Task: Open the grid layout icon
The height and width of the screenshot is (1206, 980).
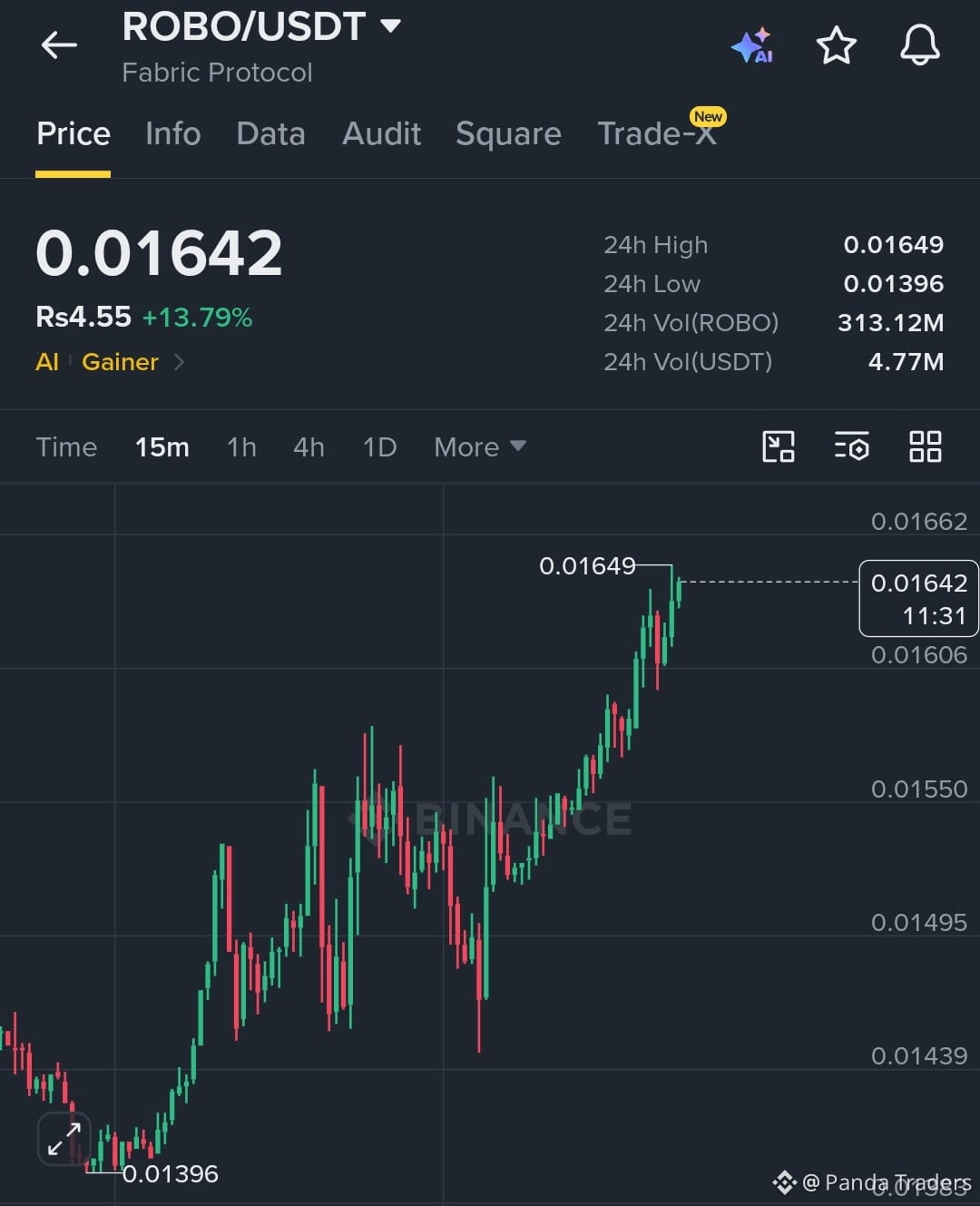Action: pos(925,446)
